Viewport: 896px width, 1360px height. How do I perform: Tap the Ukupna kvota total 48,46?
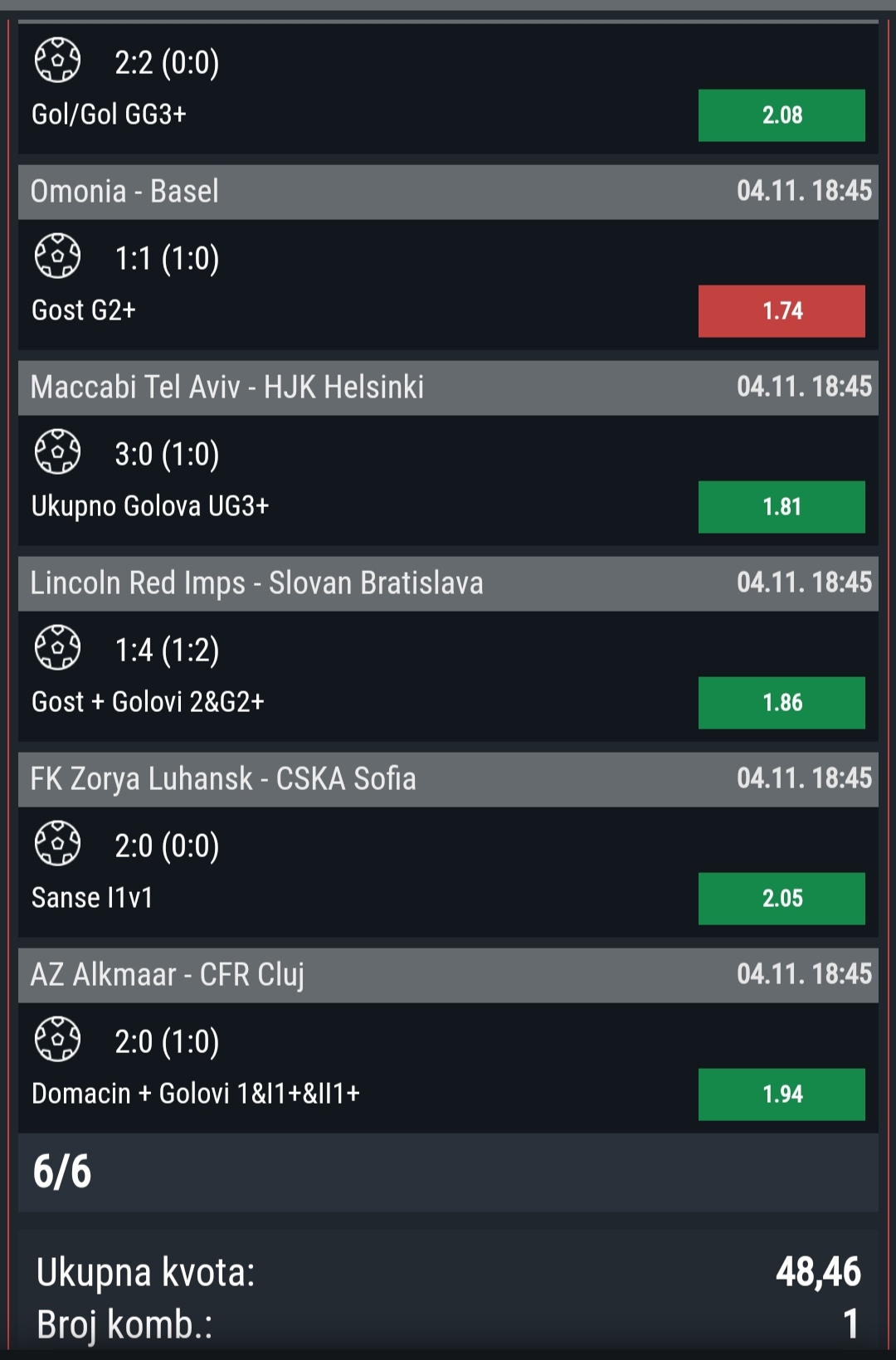[x=818, y=1271]
